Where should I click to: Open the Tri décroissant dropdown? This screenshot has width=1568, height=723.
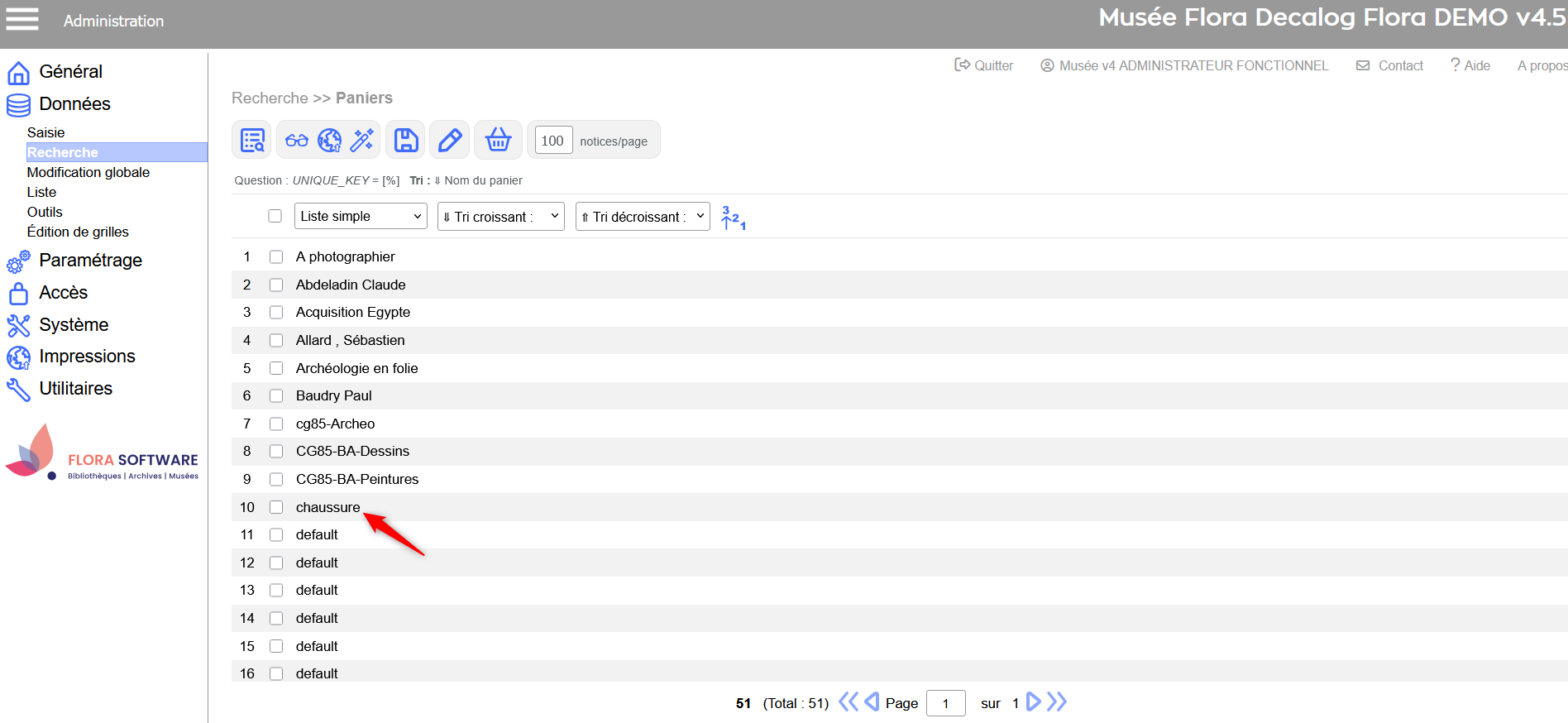tap(642, 217)
